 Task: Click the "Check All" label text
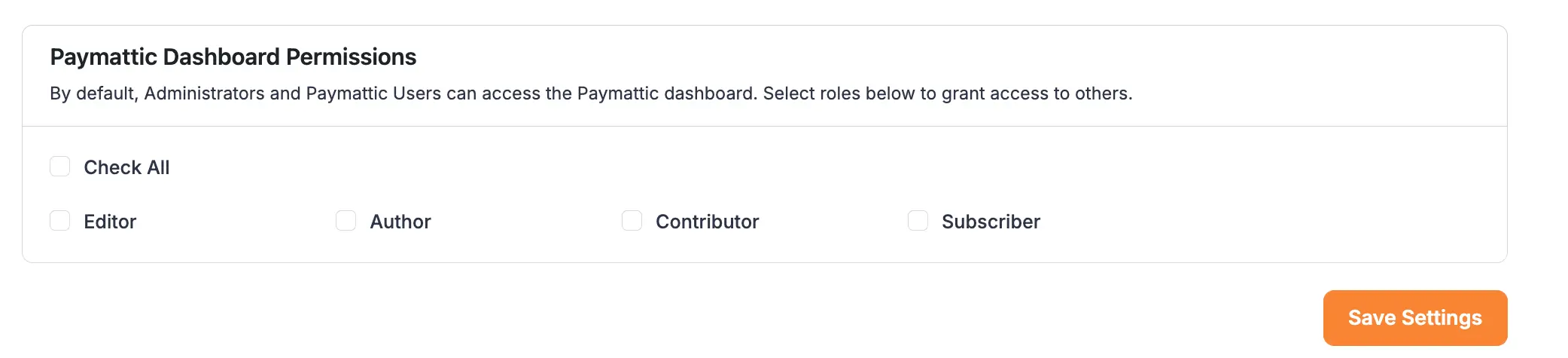click(x=126, y=167)
